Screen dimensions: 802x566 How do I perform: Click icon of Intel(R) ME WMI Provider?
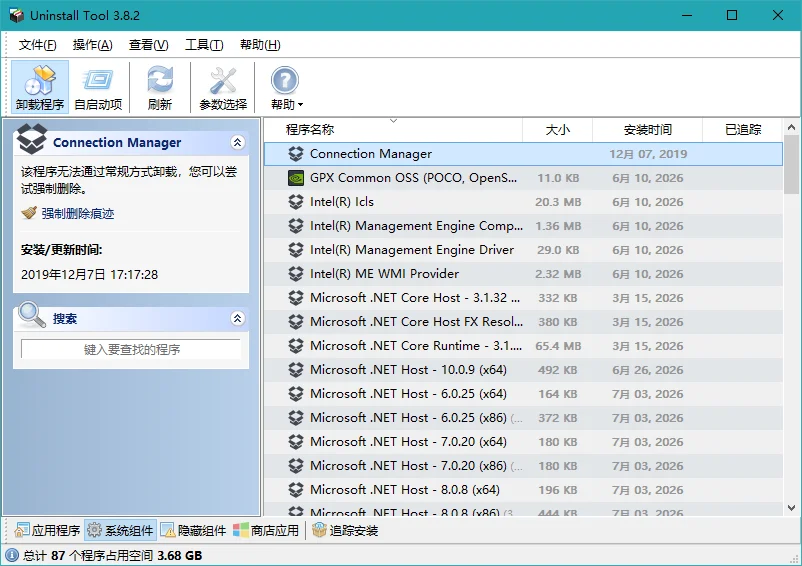[296, 274]
